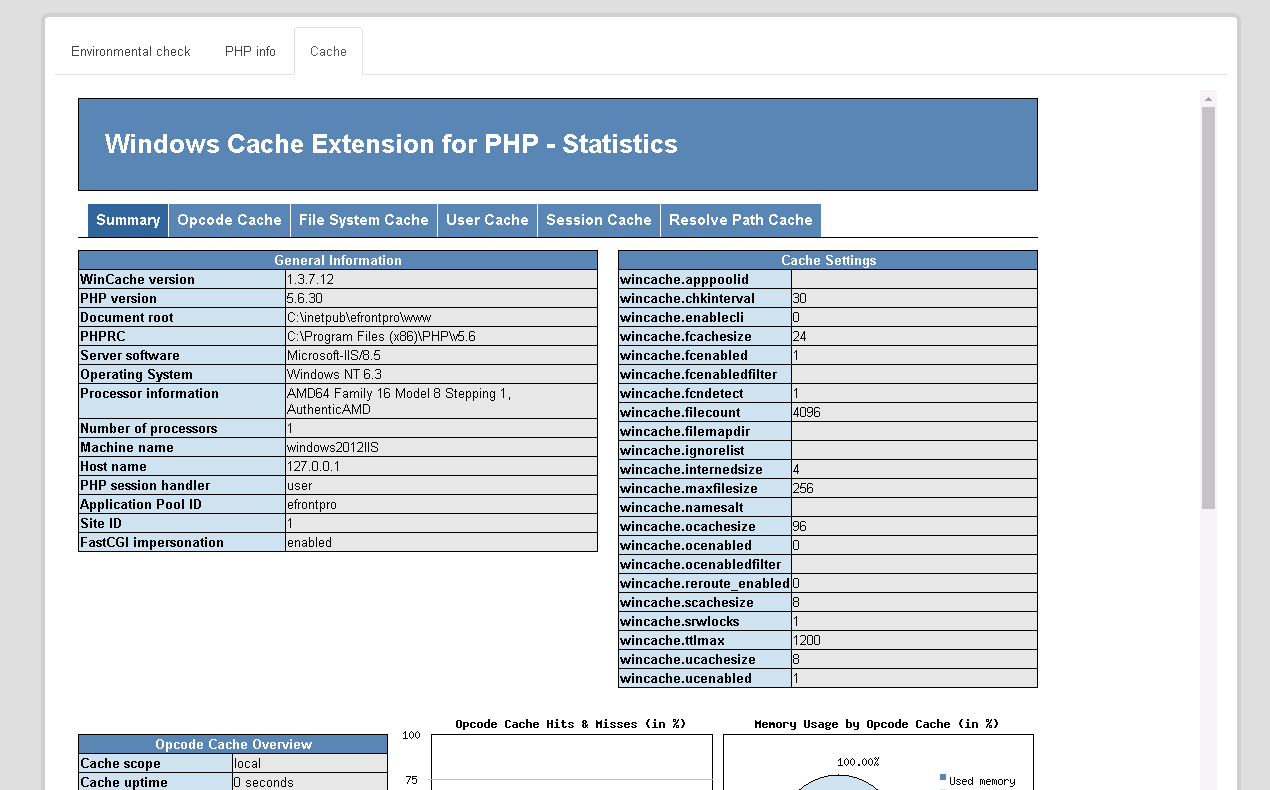Click the Opcode Cache Hits & Misses chart title
This screenshot has height=790, width=1270.
pyautogui.click(x=570, y=724)
